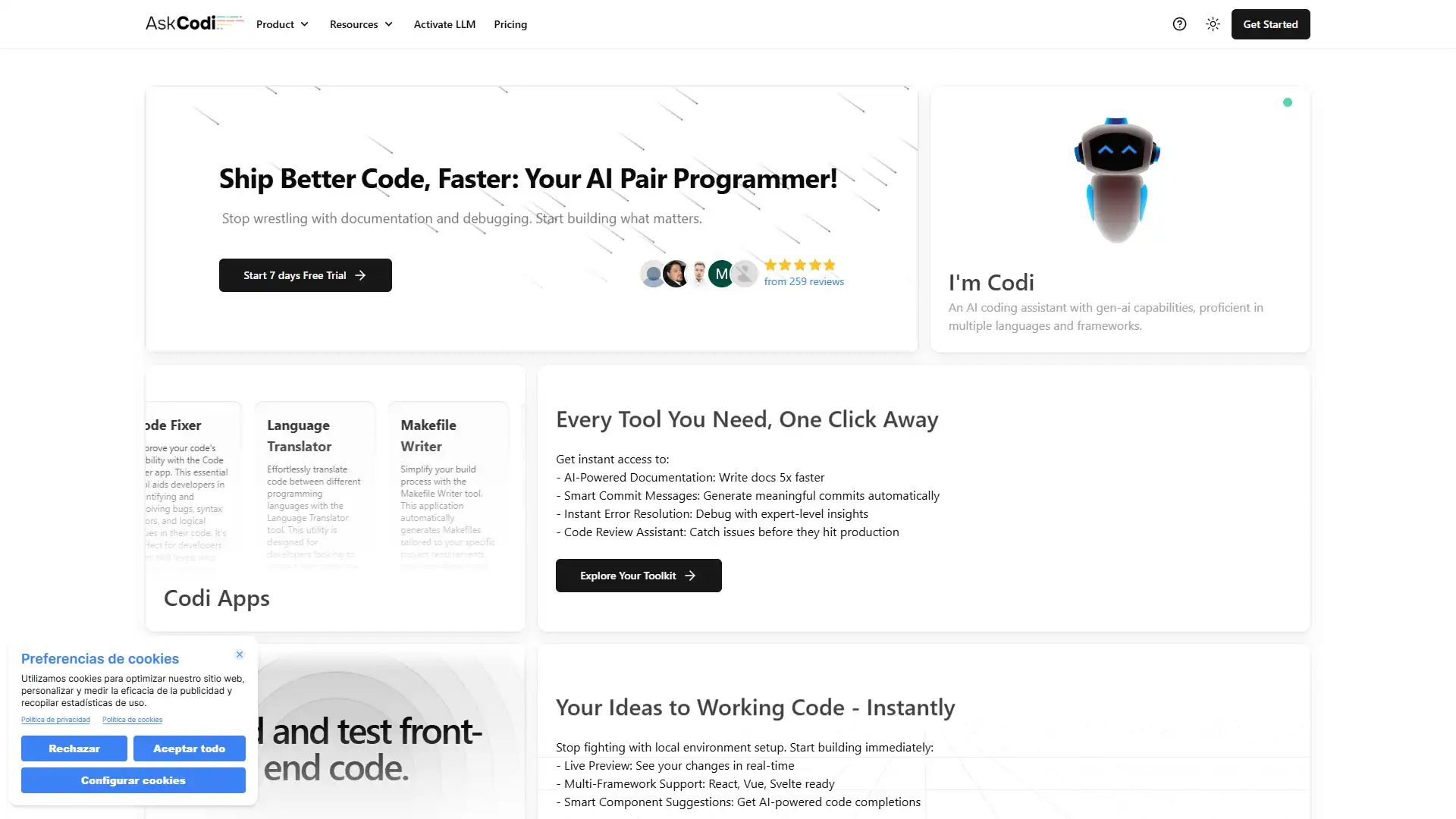Click the Codi robot mascot image

(x=1117, y=180)
